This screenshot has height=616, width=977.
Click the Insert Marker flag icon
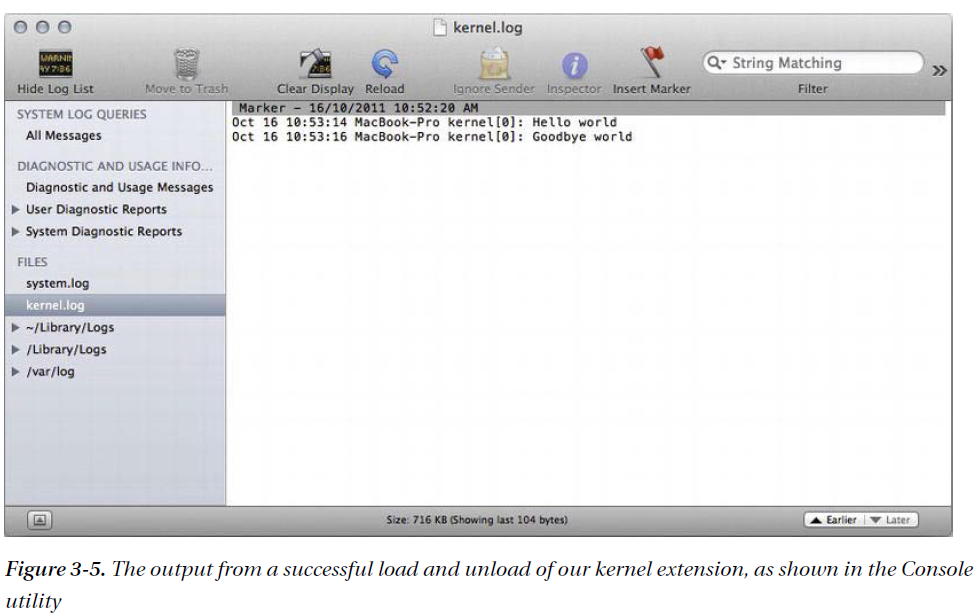click(x=652, y=63)
